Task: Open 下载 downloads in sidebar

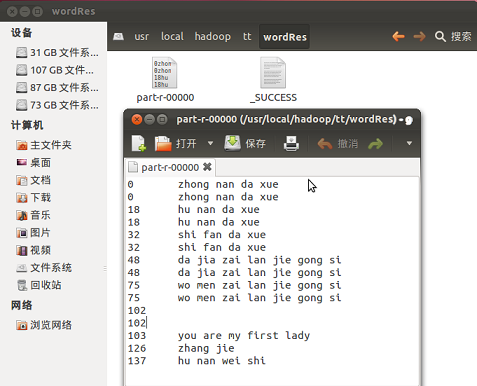Action: point(34,198)
